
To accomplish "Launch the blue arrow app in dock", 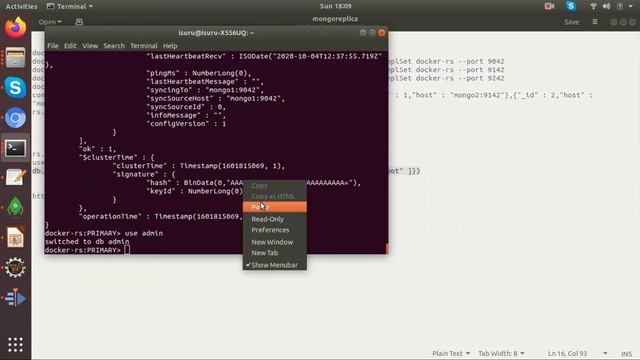I will click(15, 298).
